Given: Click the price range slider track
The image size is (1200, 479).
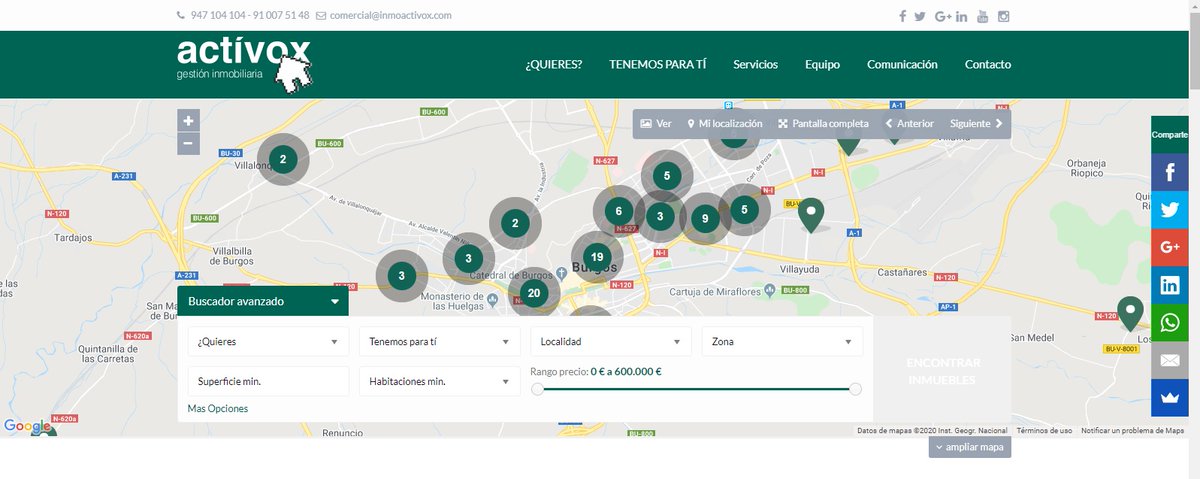Looking at the screenshot, I should [696, 389].
